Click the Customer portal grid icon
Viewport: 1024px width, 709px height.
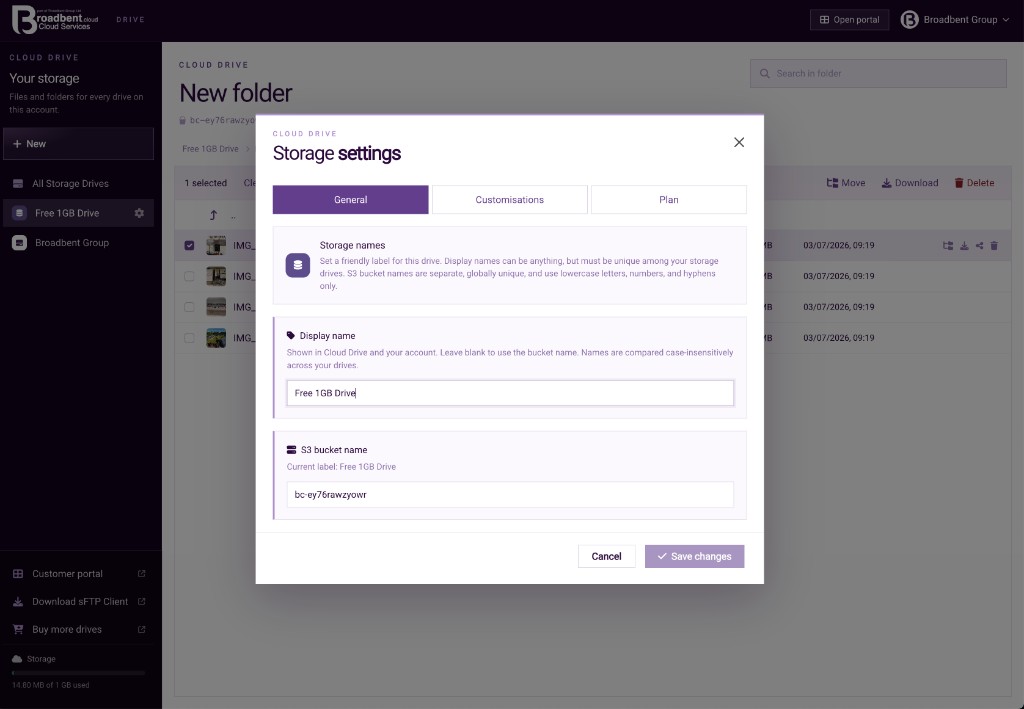coord(18,574)
